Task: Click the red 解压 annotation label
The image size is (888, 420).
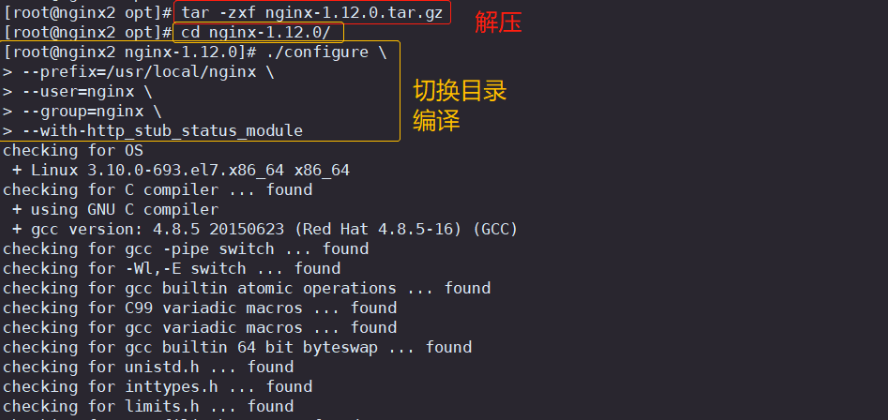Action: pos(498,23)
